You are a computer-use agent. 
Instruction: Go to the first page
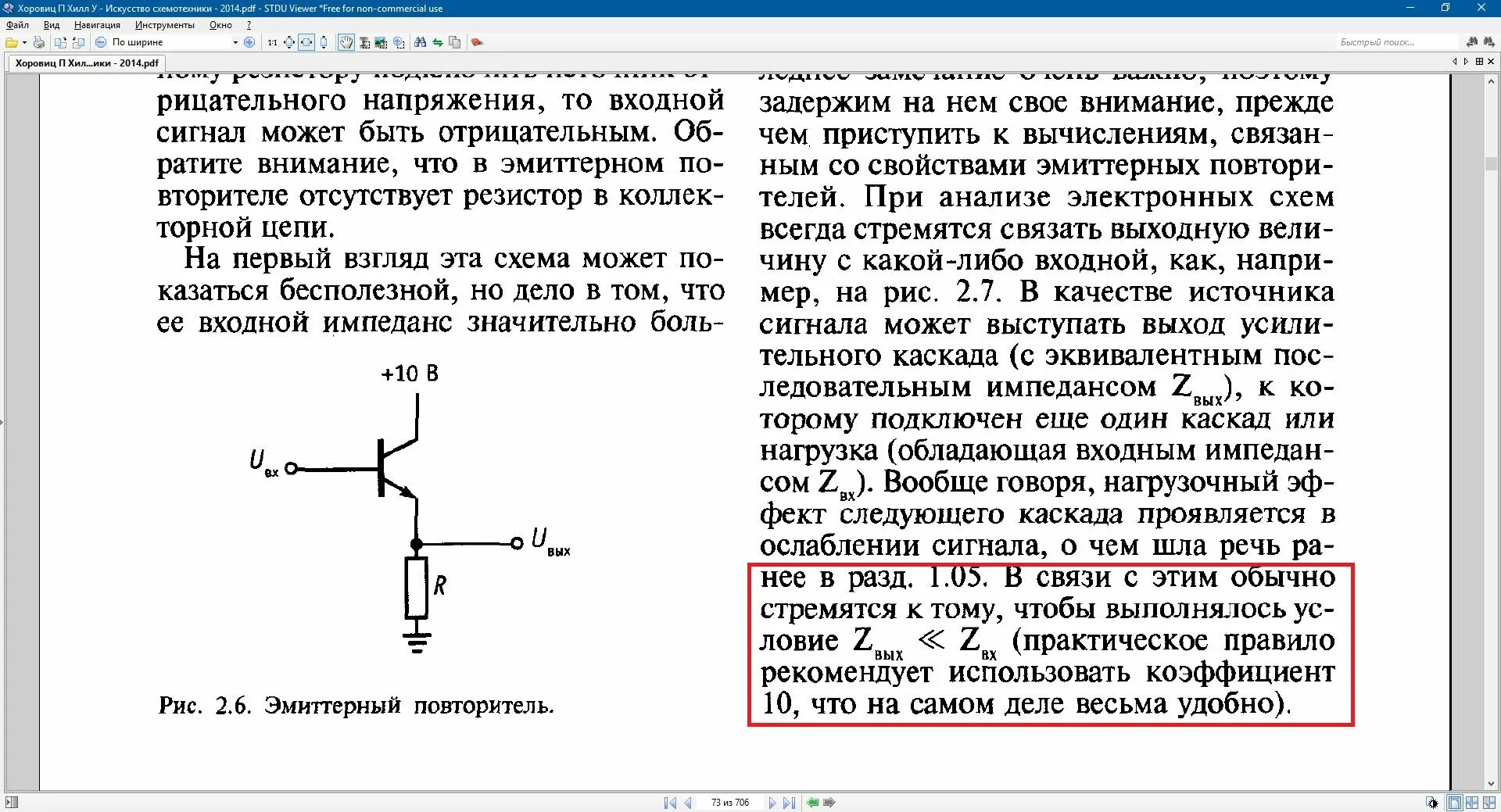click(x=670, y=803)
